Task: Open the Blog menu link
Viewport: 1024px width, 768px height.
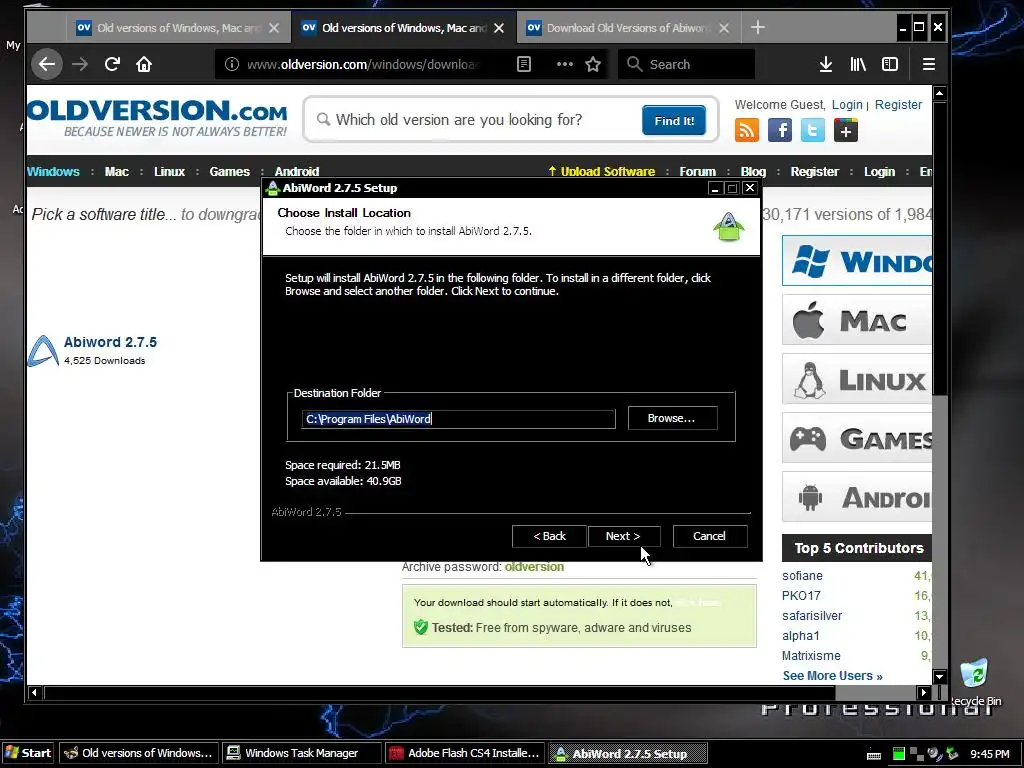Action: [753, 172]
